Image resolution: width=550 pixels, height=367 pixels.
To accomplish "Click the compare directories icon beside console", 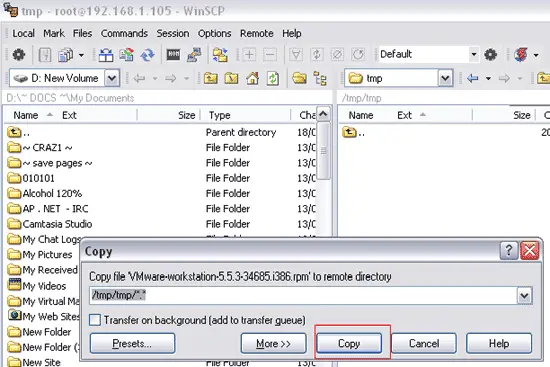I will (194, 55).
